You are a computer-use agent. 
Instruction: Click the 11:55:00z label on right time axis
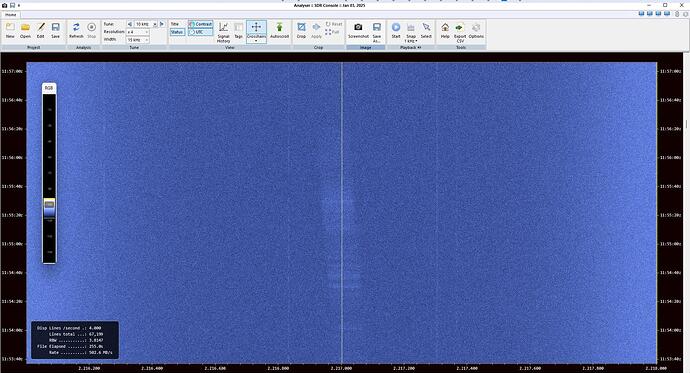670,244
